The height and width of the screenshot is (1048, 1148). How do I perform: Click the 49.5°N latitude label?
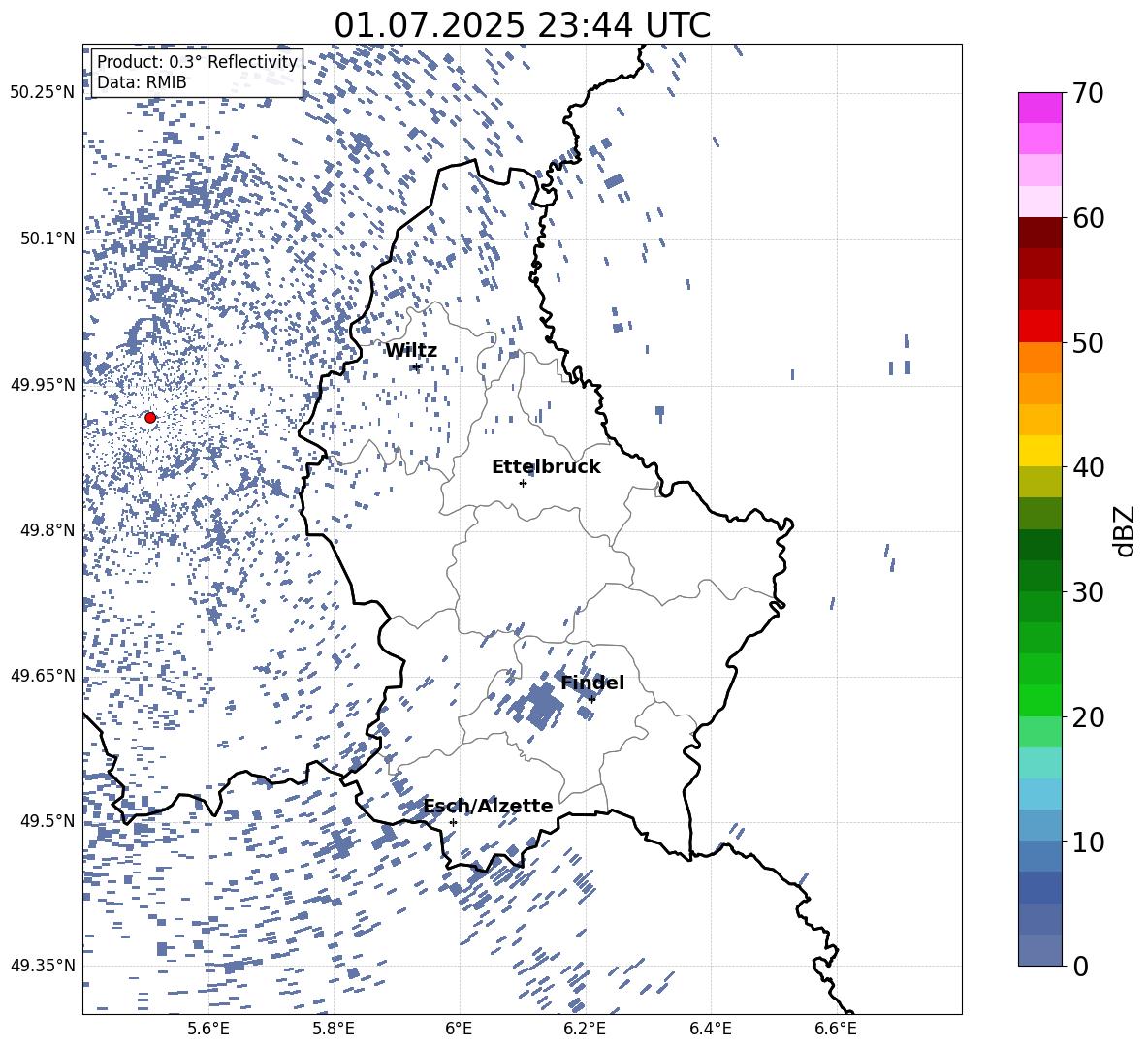coord(48,821)
